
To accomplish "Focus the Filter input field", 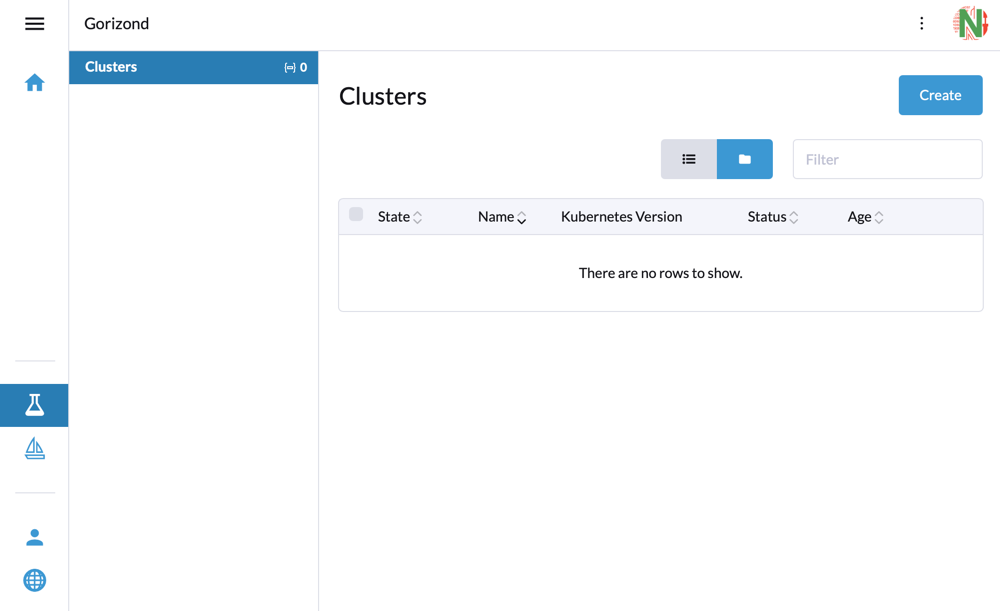I will point(887,159).
